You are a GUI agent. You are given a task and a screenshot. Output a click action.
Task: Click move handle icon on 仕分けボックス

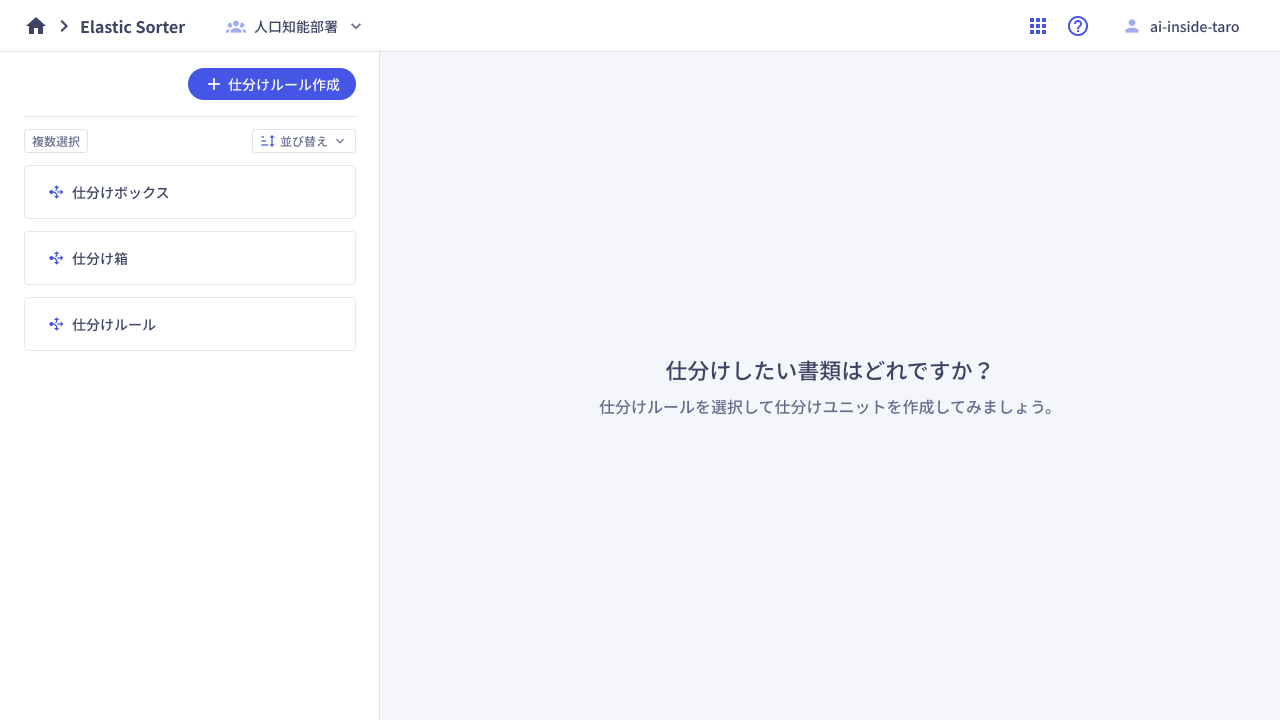56,192
